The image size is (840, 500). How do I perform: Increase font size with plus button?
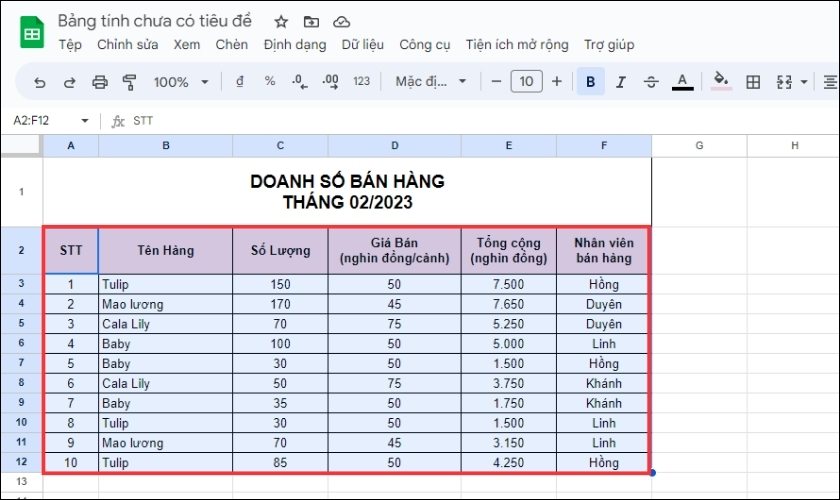click(557, 81)
